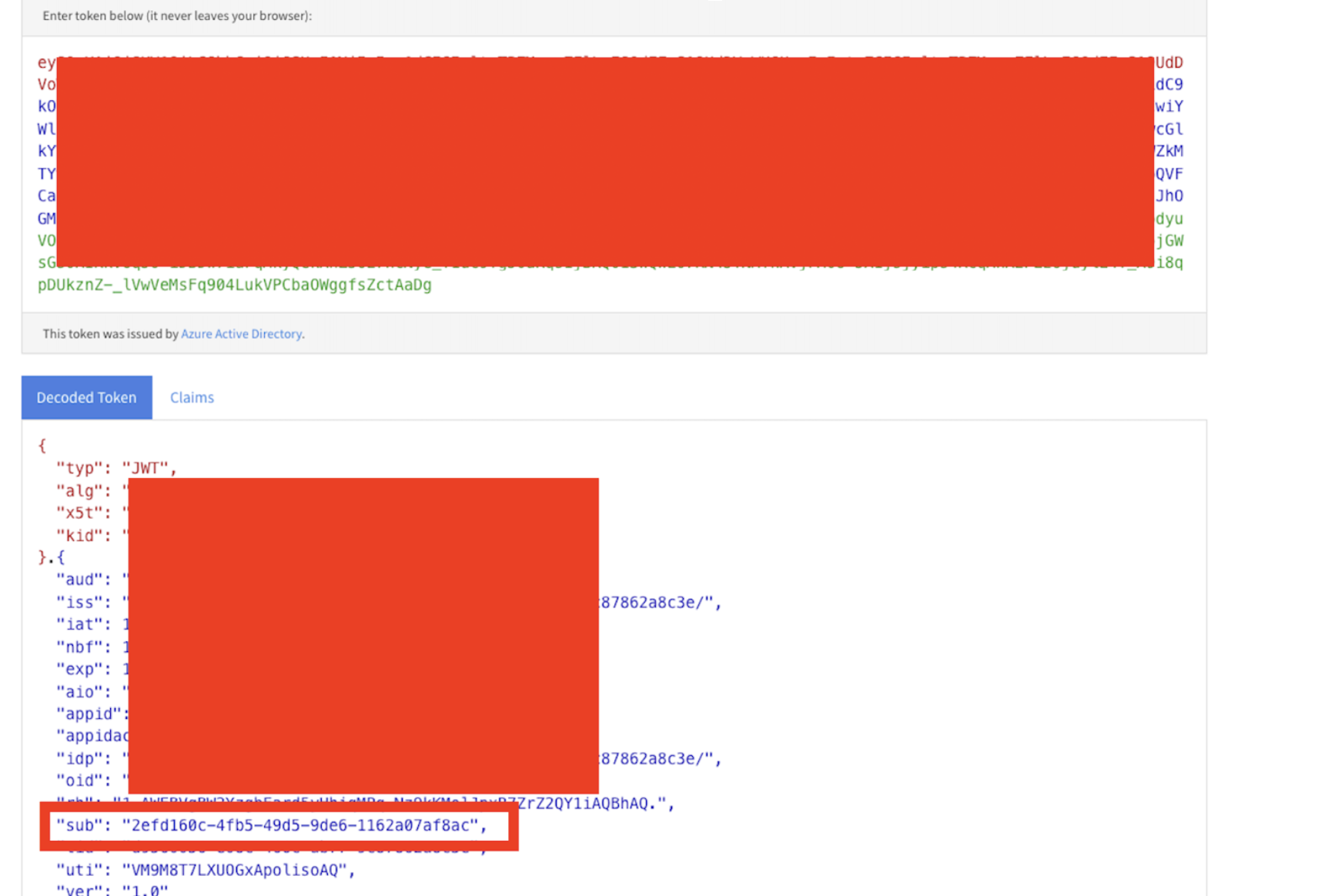Click the last green line of the token
Image resolution: width=1338 pixels, height=896 pixels.
(234, 285)
